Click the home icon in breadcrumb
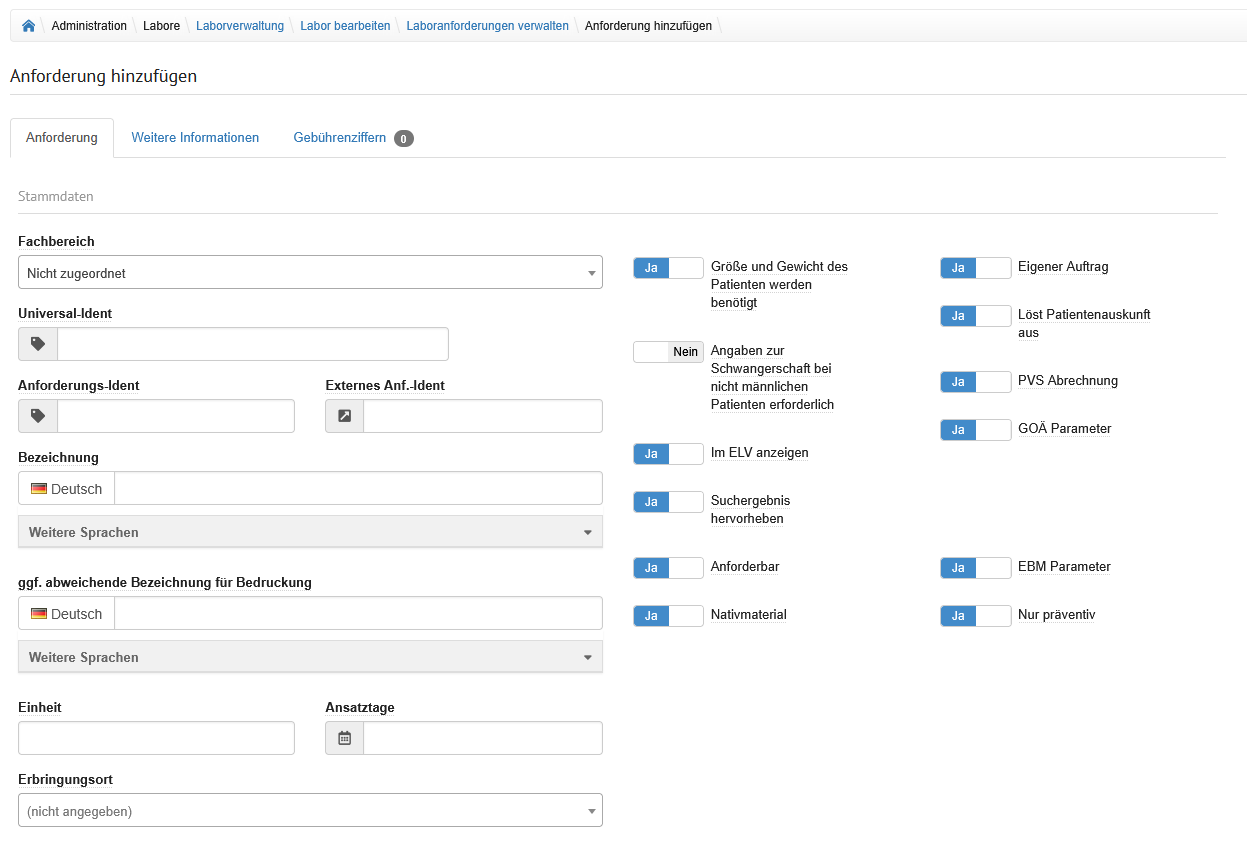The image size is (1247, 842). tap(28, 26)
